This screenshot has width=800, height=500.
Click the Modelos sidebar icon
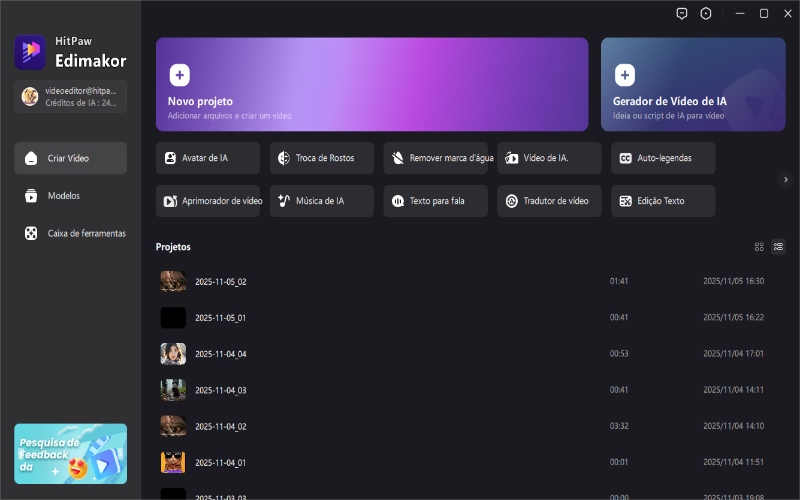click(31, 195)
